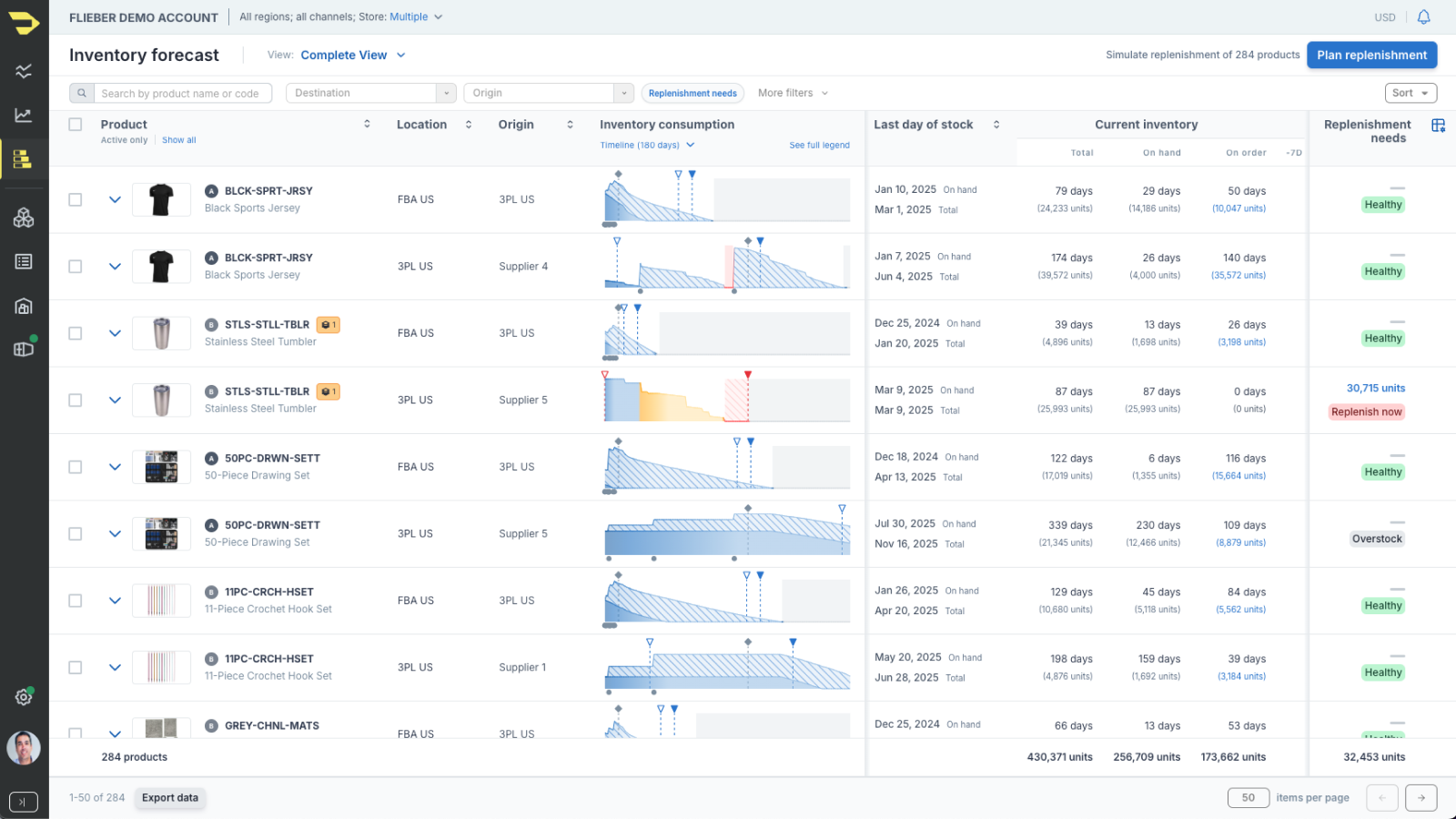Click the warehouse icon in sidebar
The image size is (1456, 819).
(x=24, y=306)
